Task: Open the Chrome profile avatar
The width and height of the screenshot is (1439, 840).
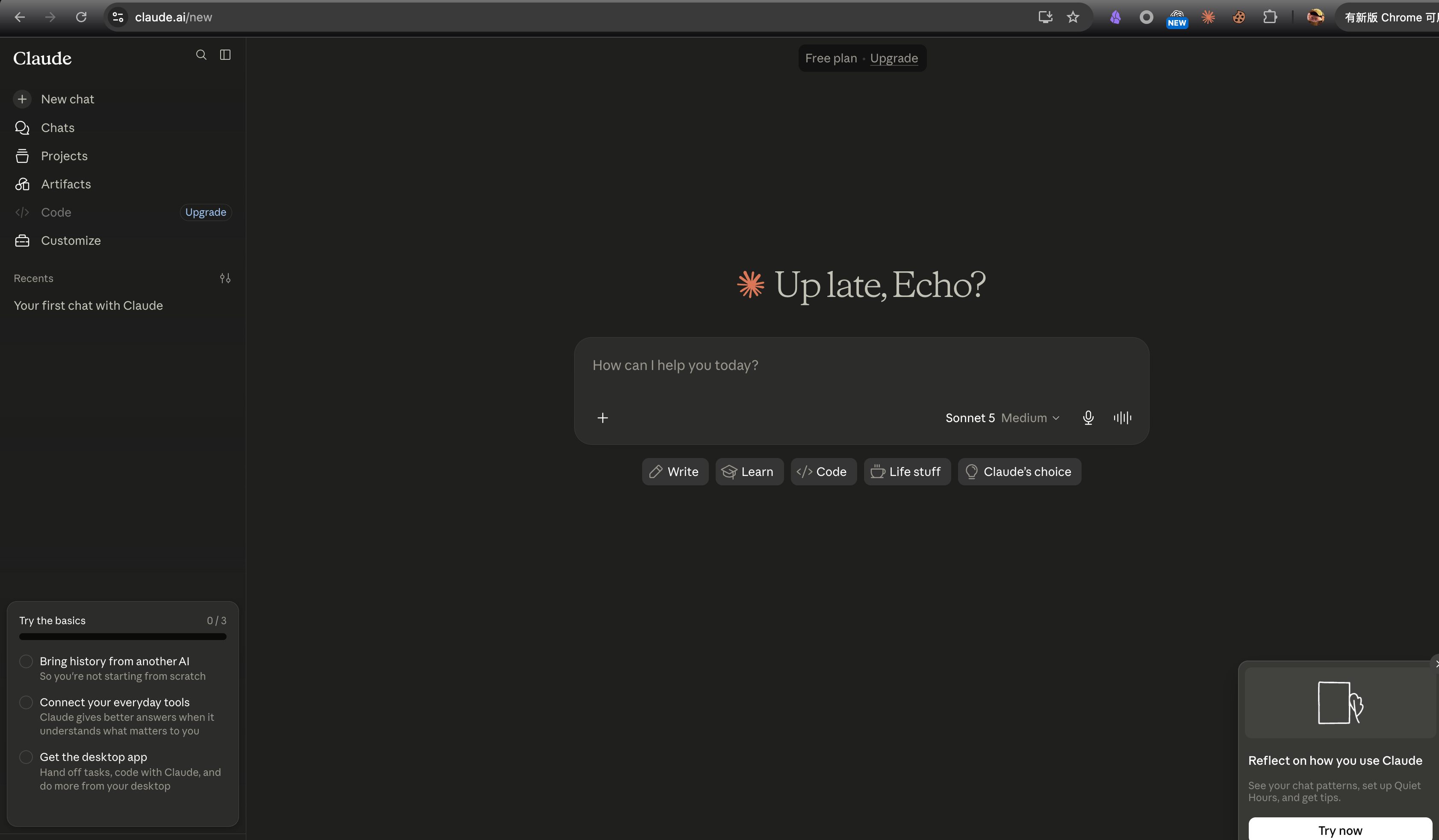Action: 1315,17
